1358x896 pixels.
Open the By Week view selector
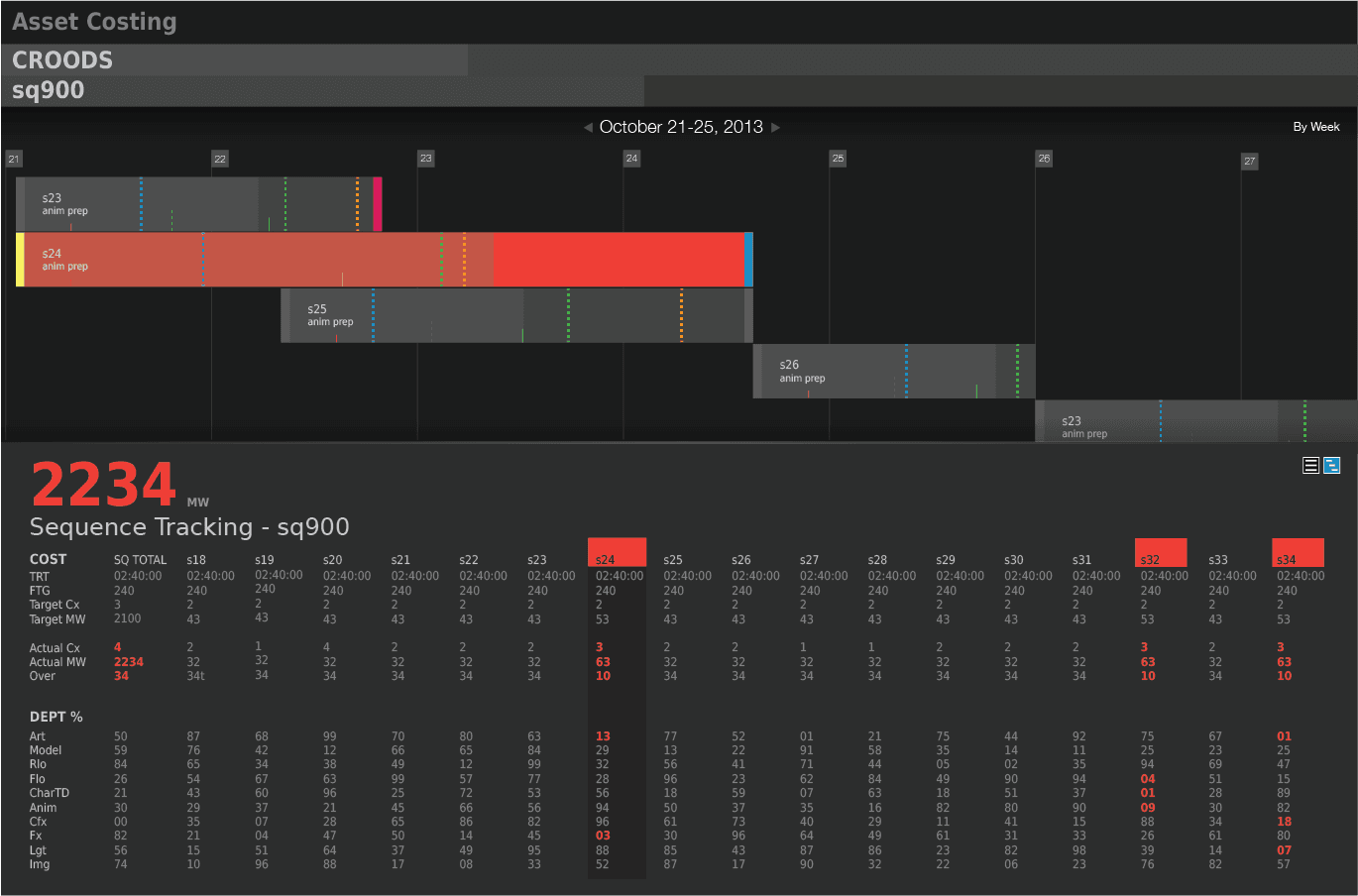pos(1315,127)
